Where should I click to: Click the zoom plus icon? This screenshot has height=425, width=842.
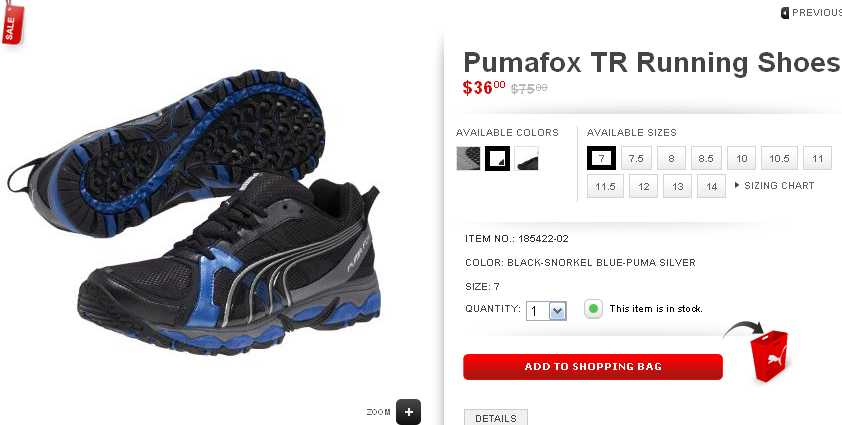click(x=409, y=412)
